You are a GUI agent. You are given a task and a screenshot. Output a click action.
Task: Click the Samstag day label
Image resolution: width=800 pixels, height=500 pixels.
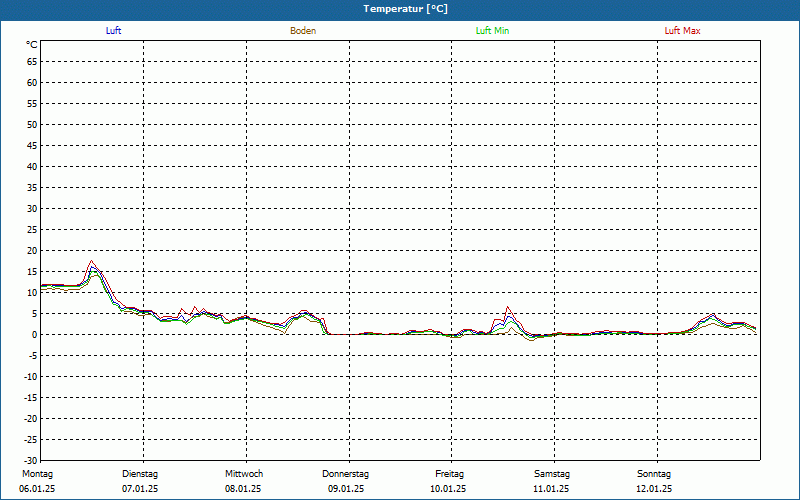click(x=552, y=474)
